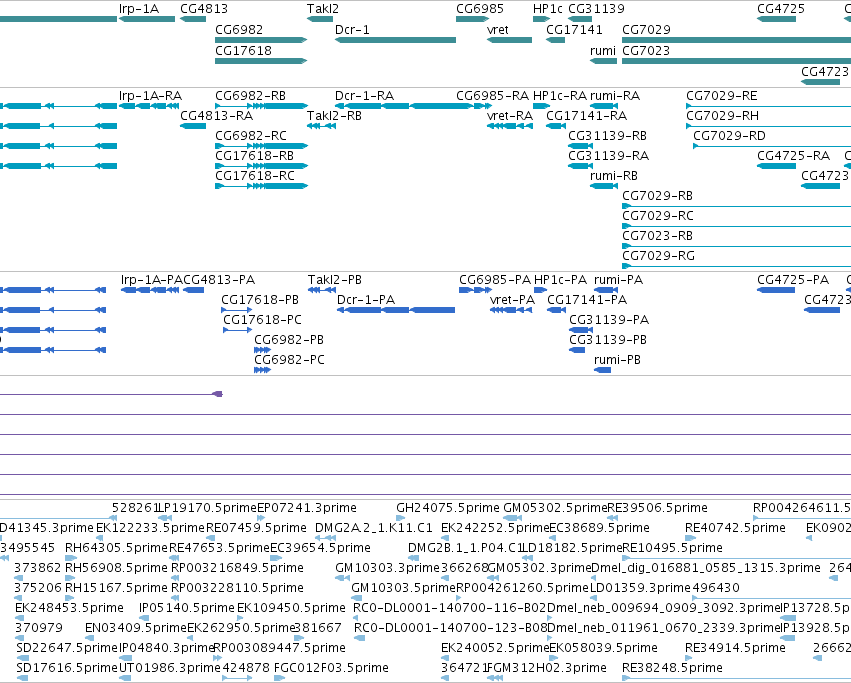Click the "CG7029-RH" transcript label
This screenshot has width=851, height=683.
(722, 116)
